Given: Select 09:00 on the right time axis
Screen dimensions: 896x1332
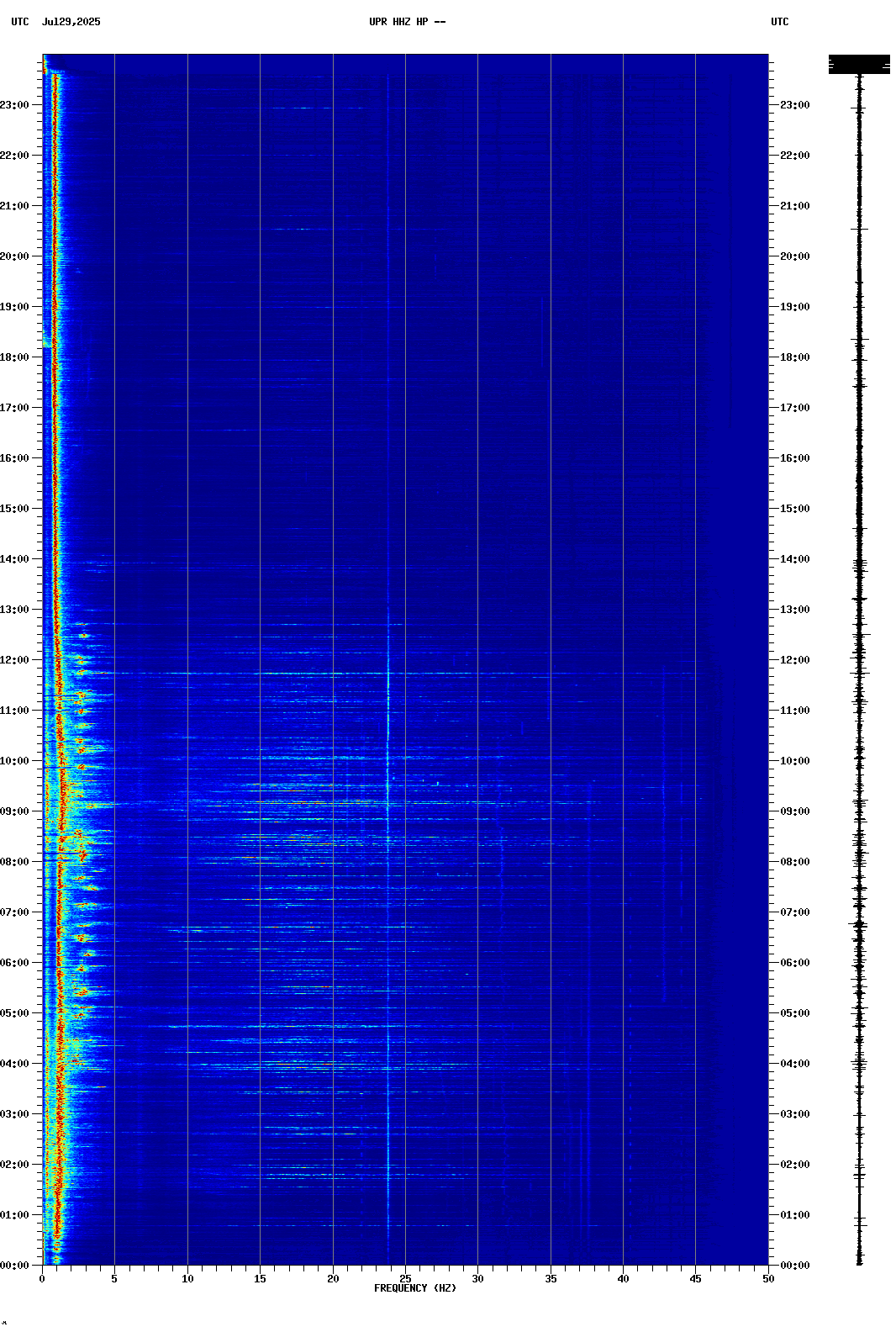Looking at the screenshot, I should (795, 811).
